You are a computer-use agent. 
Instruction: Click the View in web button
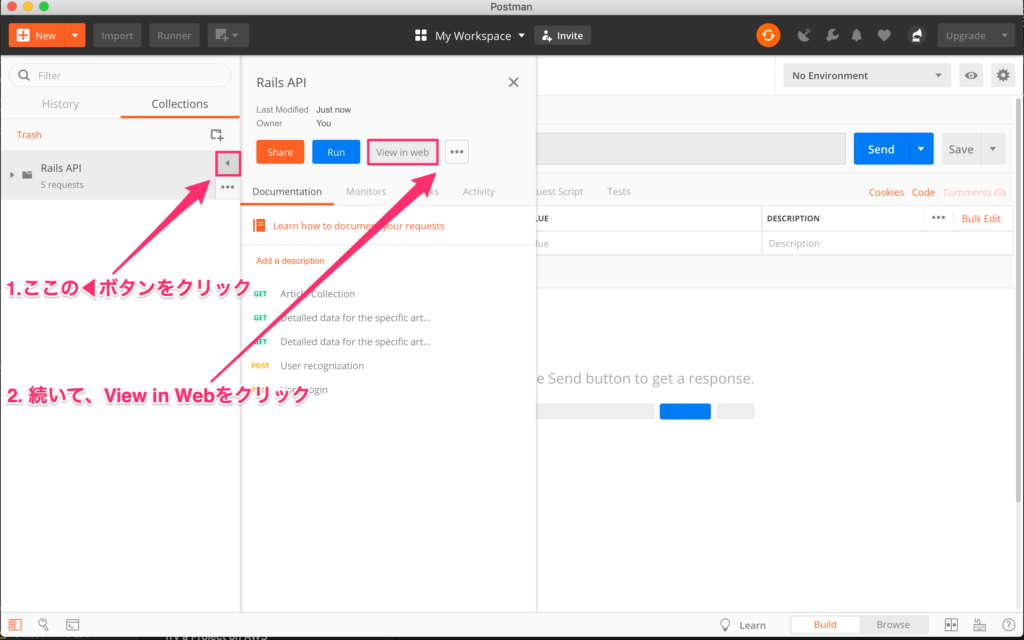pos(402,152)
